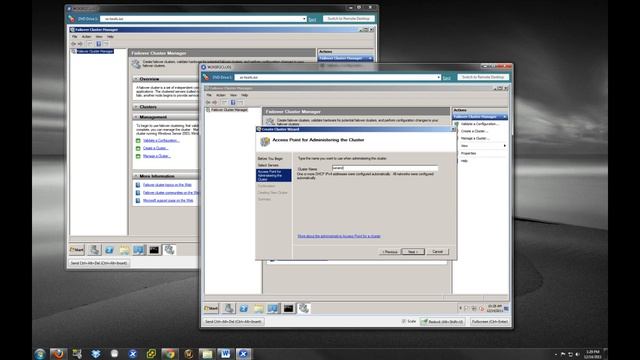The image size is (640, 360).
Task: Click Manage a Cluster in front Actions pane
Action: pyautogui.click(x=475, y=138)
